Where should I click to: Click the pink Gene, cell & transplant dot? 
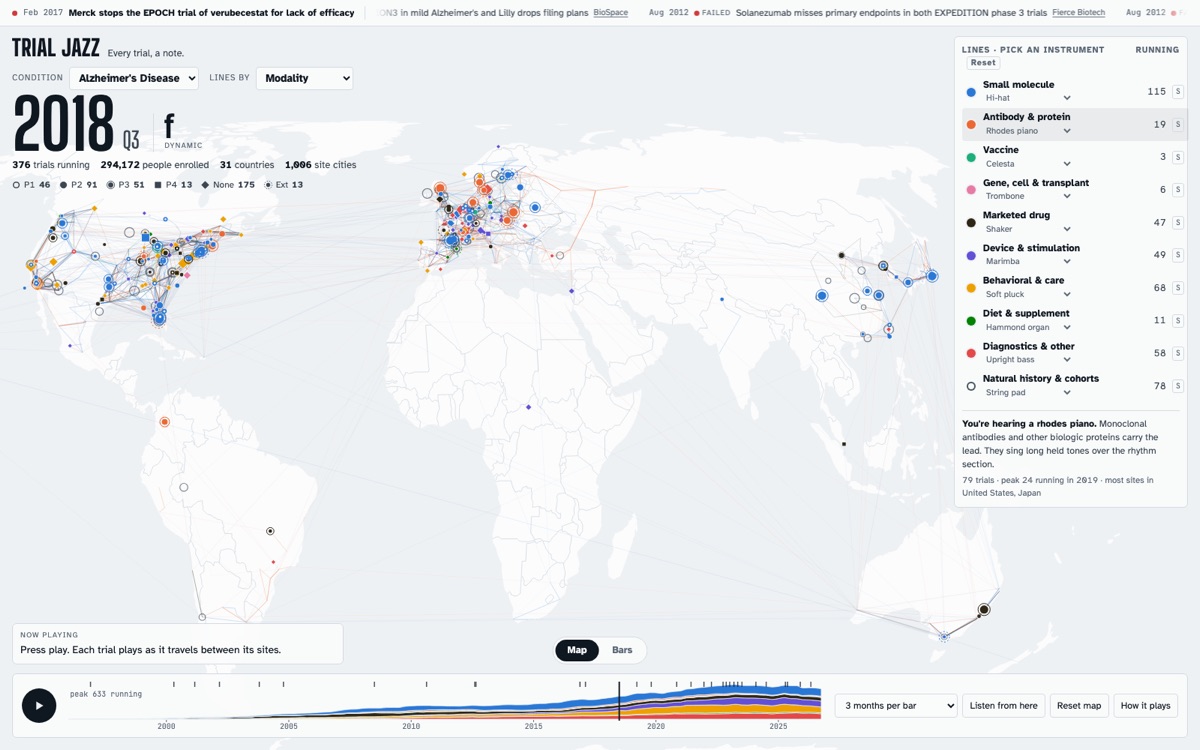971,190
